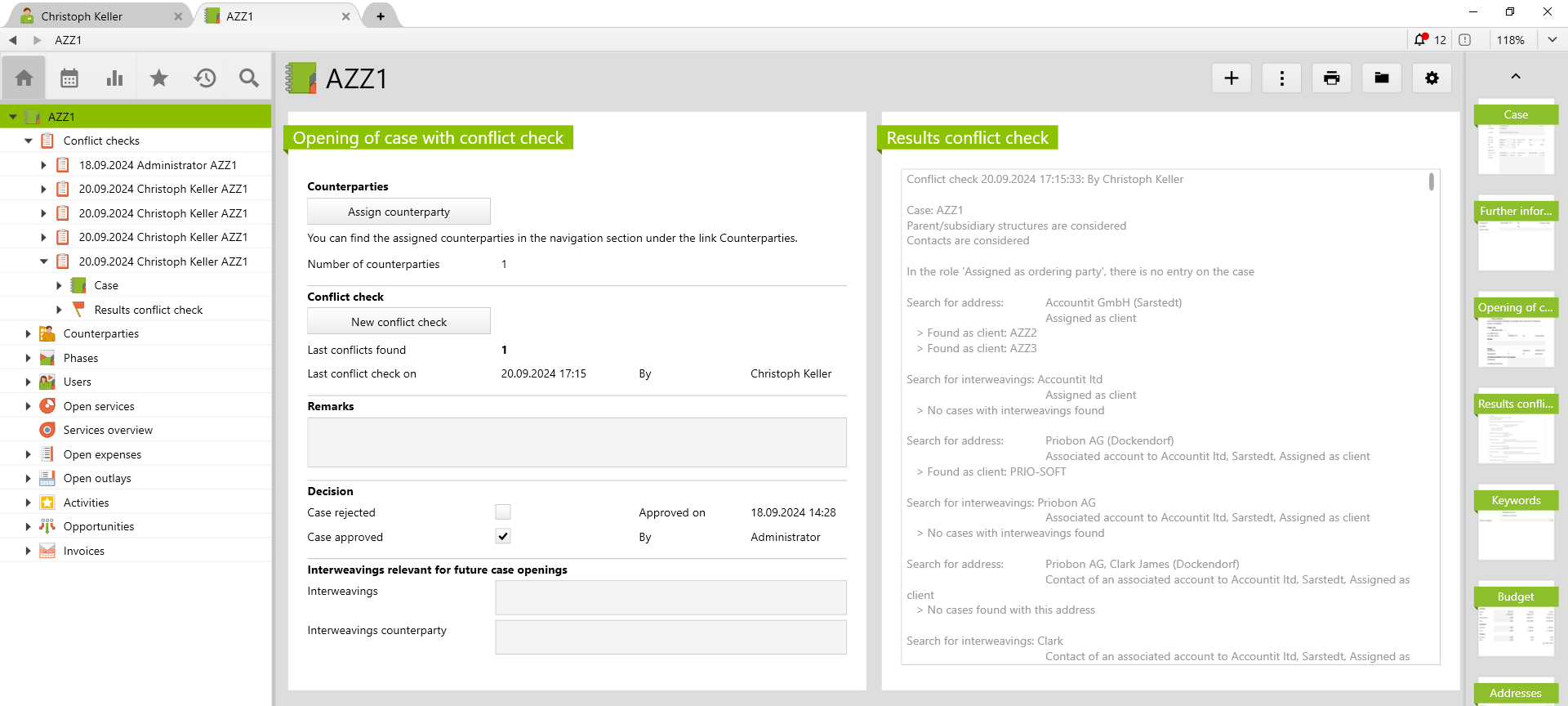The width and height of the screenshot is (1568, 706).
Task: Open the search magnifier icon
Action: click(x=249, y=78)
